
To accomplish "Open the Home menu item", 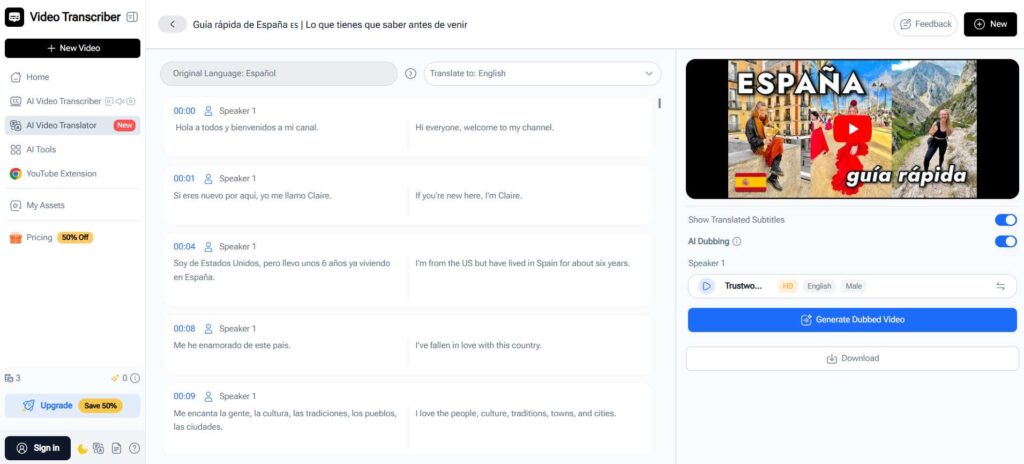I will (x=72, y=77).
